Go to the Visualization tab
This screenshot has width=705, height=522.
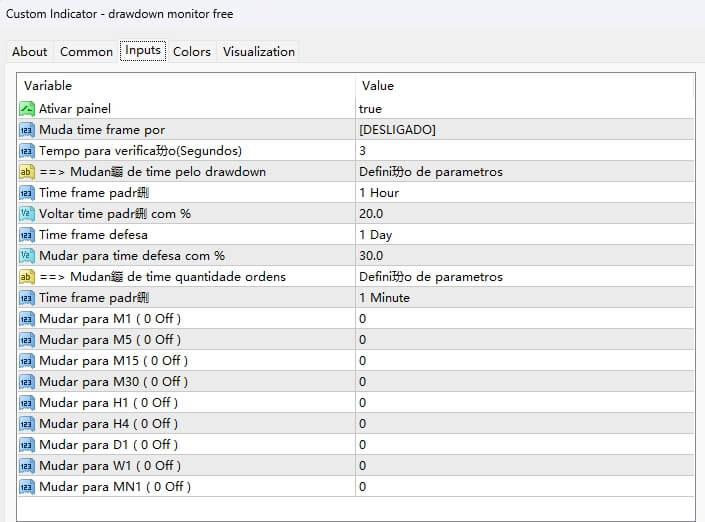[259, 52]
